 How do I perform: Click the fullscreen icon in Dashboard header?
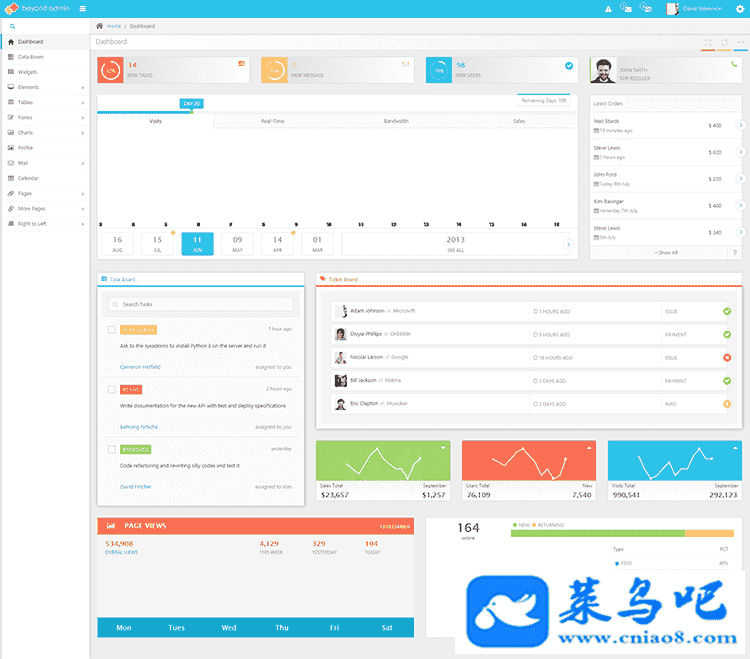[x=708, y=43]
